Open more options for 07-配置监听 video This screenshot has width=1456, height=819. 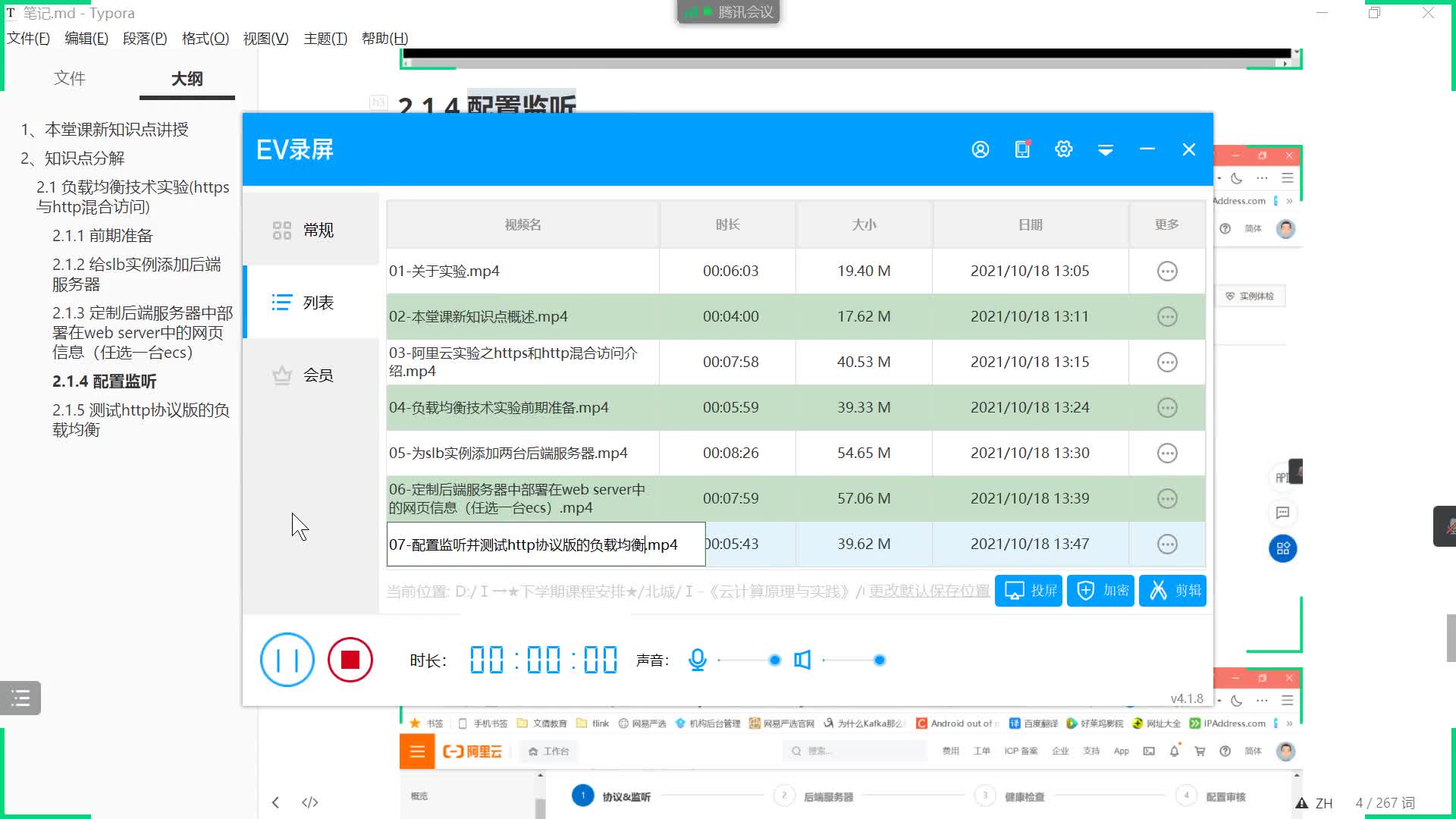coord(1167,544)
